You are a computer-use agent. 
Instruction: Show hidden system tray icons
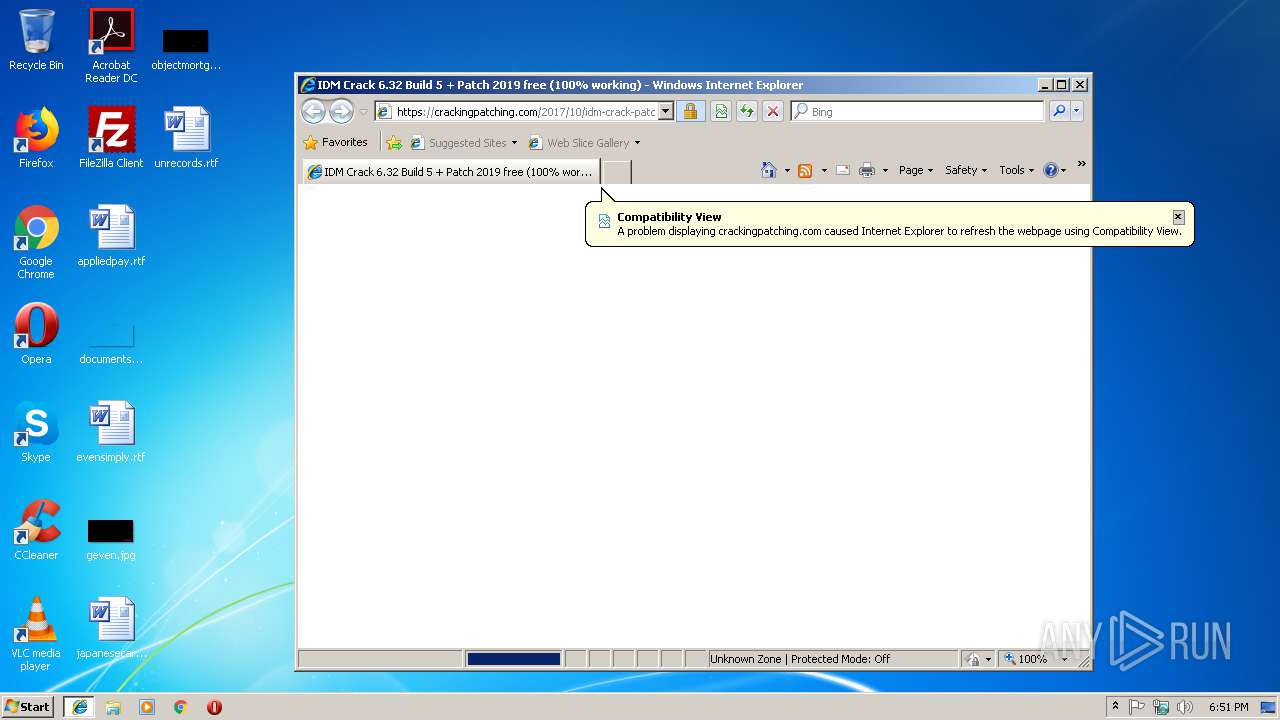1116,707
